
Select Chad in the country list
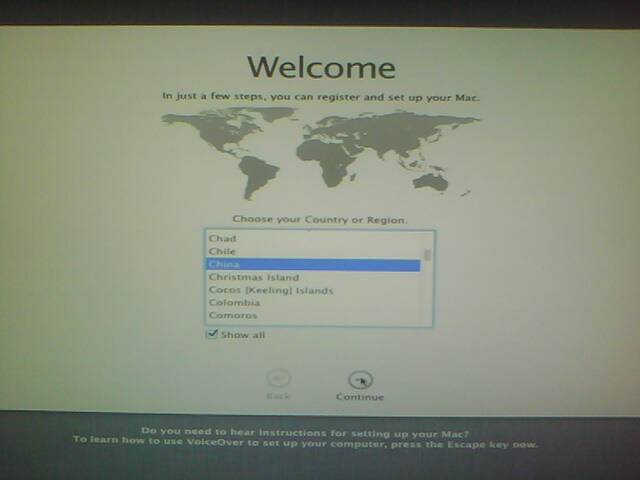coord(223,239)
